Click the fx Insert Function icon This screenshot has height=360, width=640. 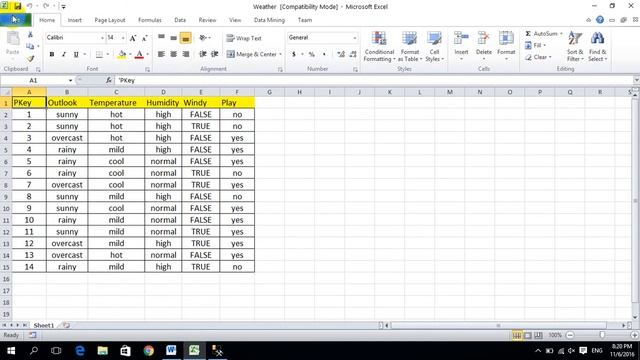pyautogui.click(x=109, y=80)
